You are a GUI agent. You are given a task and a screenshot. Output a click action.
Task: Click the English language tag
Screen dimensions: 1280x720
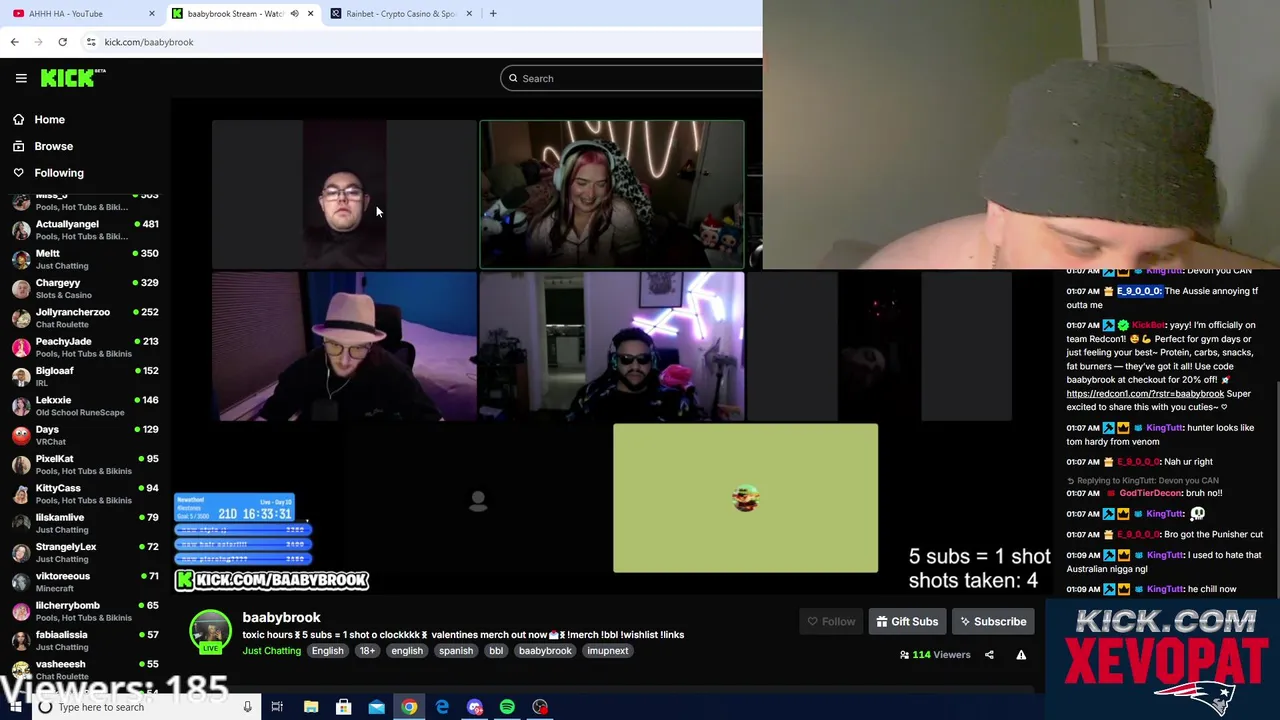point(327,651)
